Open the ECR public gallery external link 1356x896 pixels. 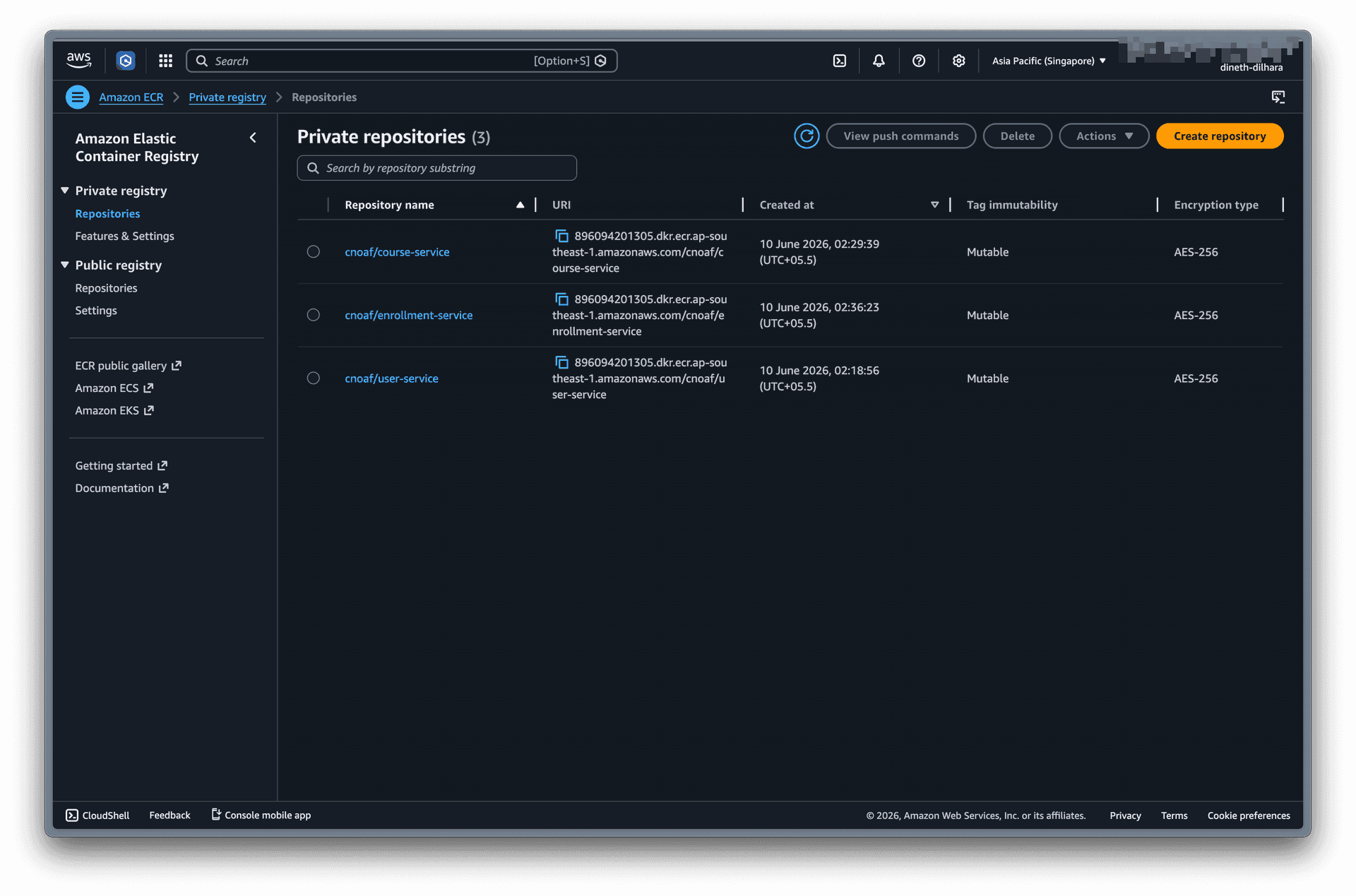tap(128, 366)
